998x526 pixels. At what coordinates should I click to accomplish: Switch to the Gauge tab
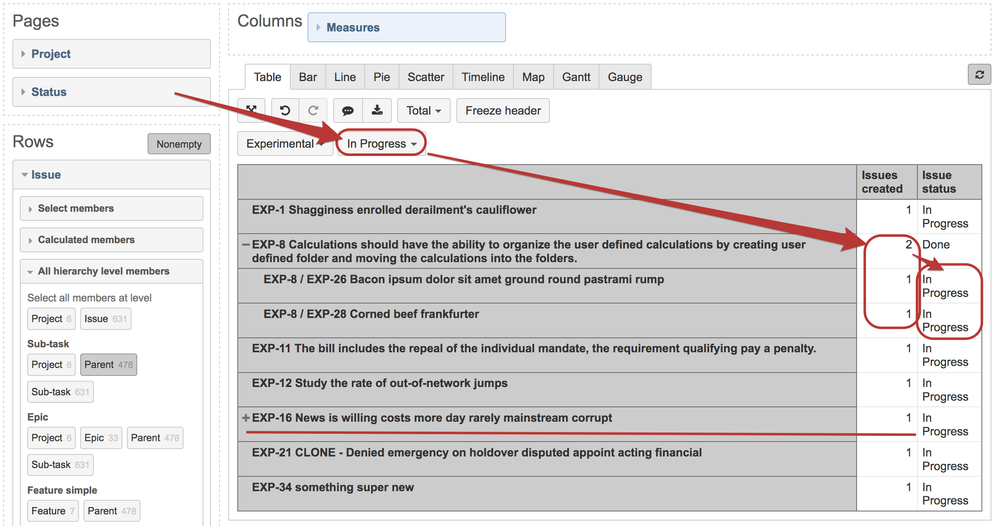[625, 77]
